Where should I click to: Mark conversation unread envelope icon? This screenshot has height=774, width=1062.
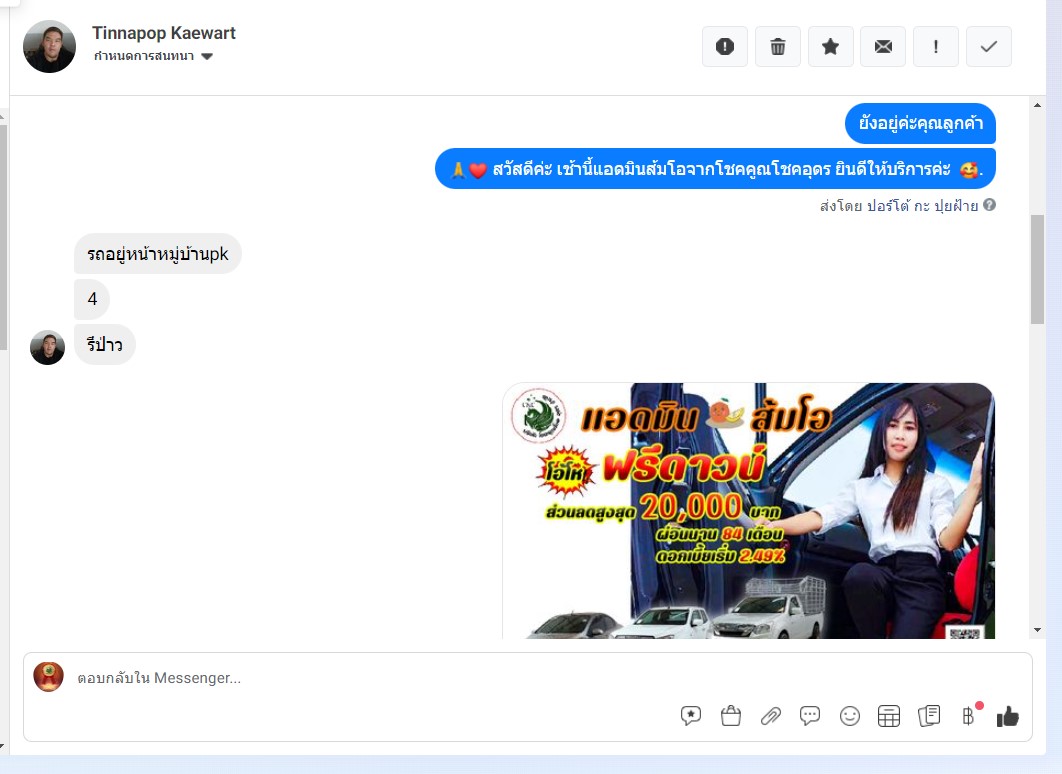point(883,47)
